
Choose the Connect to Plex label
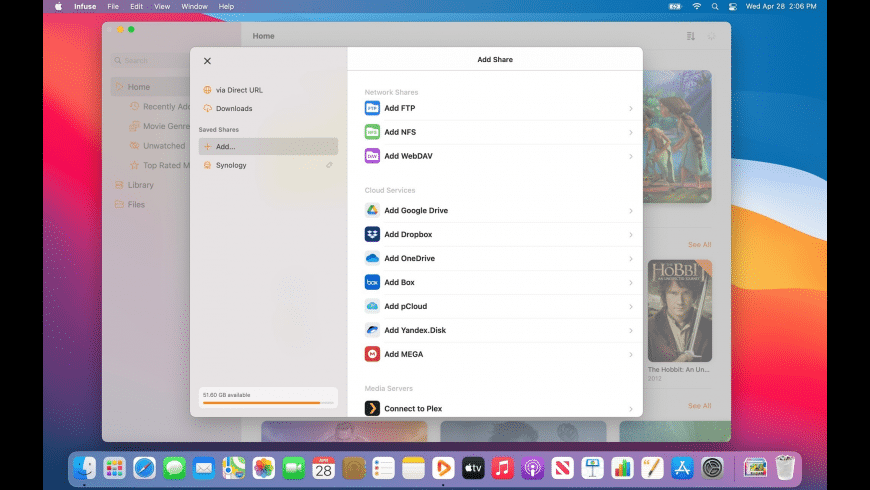point(413,408)
